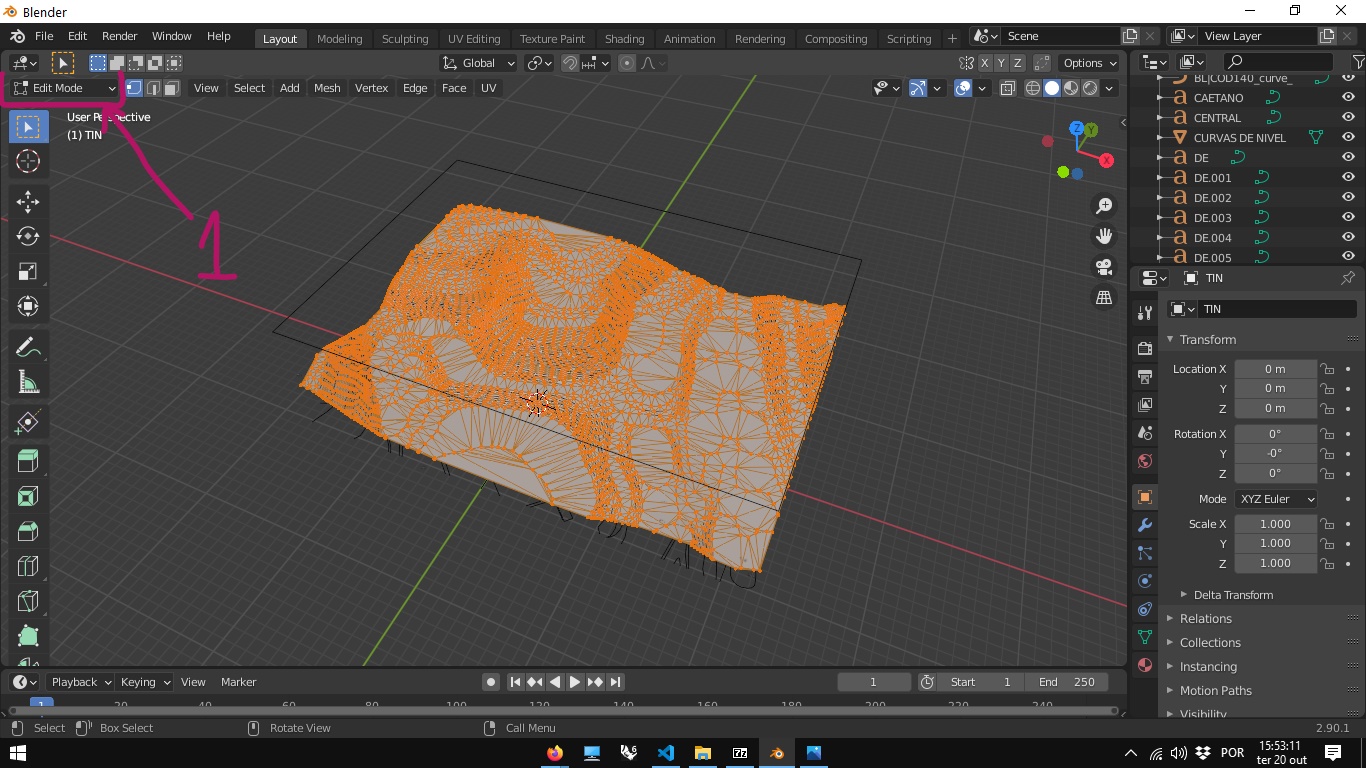Select the Scale tool
The width and height of the screenshot is (1366, 768).
[28, 271]
